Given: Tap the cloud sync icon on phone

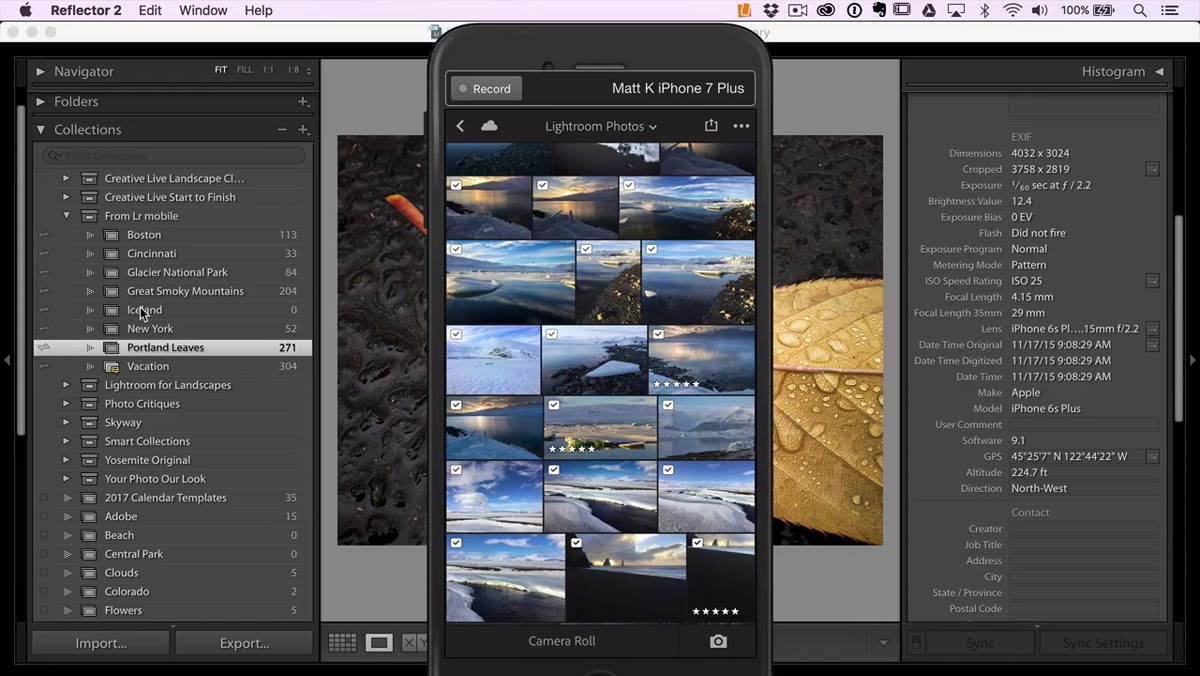Looking at the screenshot, I should 489,126.
